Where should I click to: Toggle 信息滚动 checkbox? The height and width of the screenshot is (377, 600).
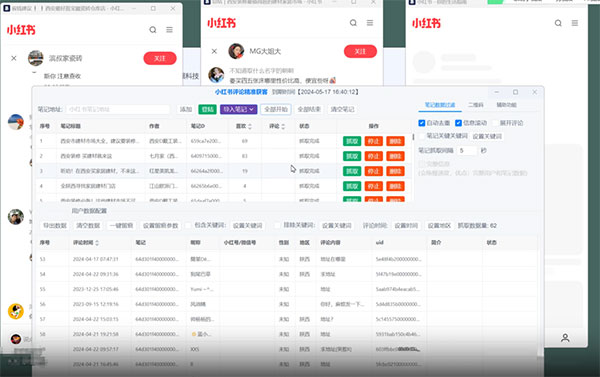point(458,123)
